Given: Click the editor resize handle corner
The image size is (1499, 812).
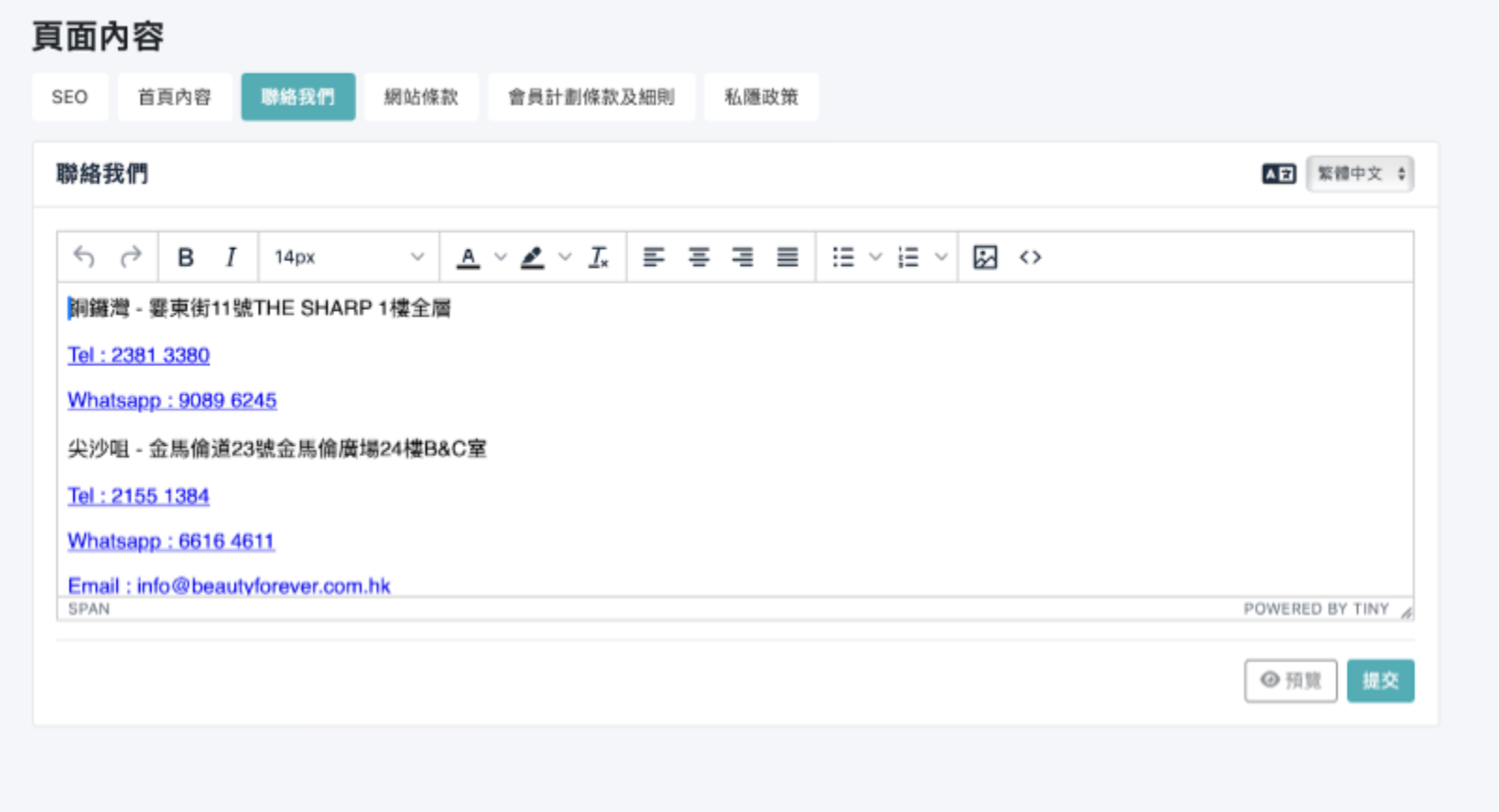Looking at the screenshot, I should click(1406, 613).
